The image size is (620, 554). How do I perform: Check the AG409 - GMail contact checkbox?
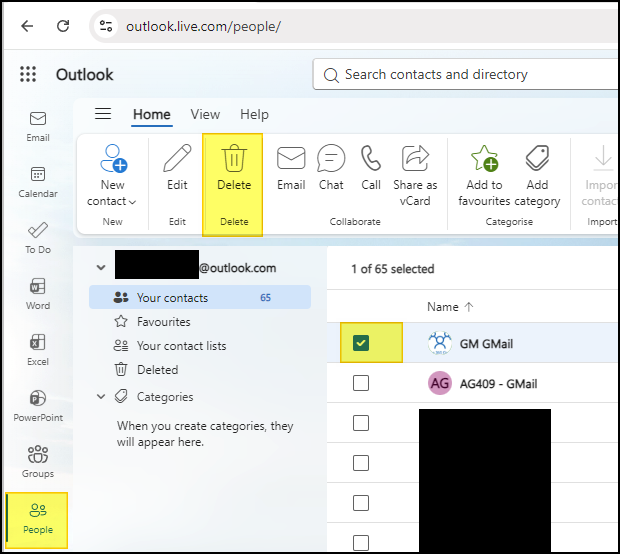(x=361, y=383)
